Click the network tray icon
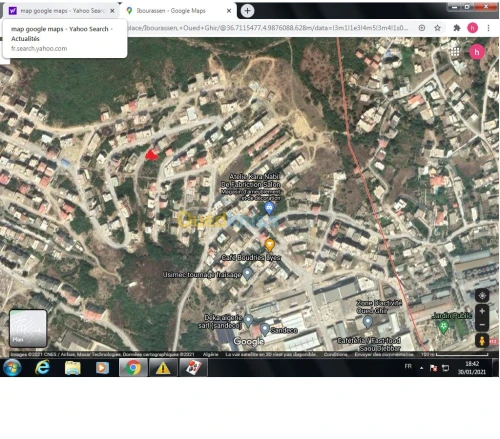 (x=445, y=368)
